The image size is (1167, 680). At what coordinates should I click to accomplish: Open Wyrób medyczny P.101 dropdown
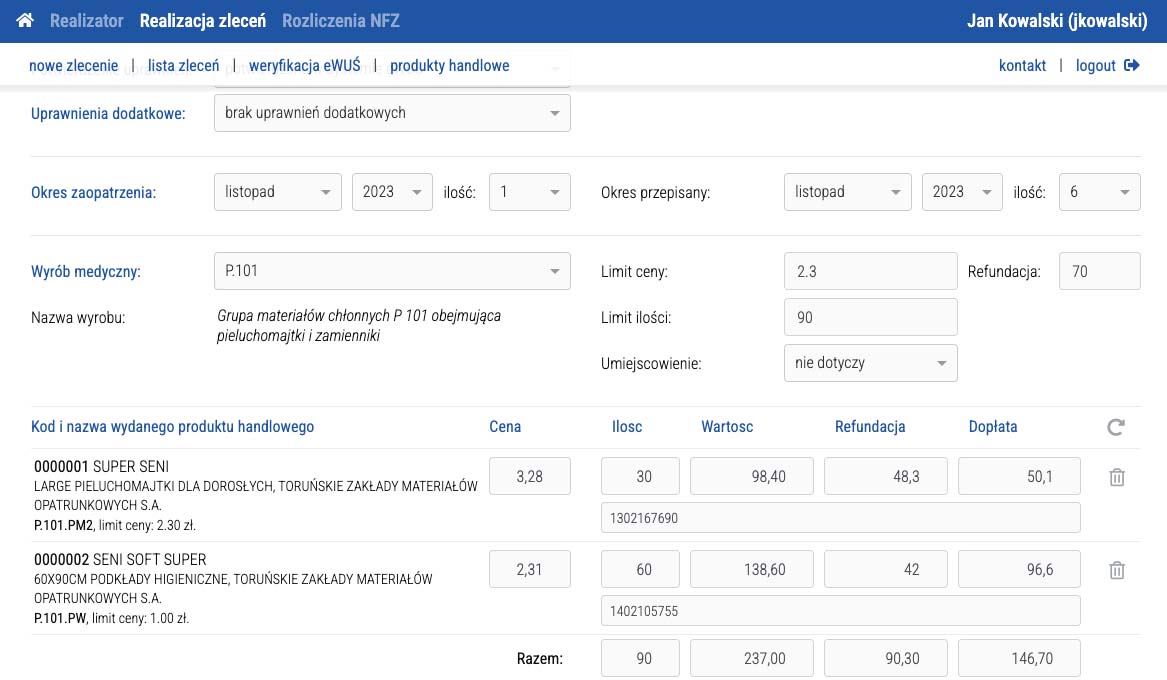tap(392, 271)
